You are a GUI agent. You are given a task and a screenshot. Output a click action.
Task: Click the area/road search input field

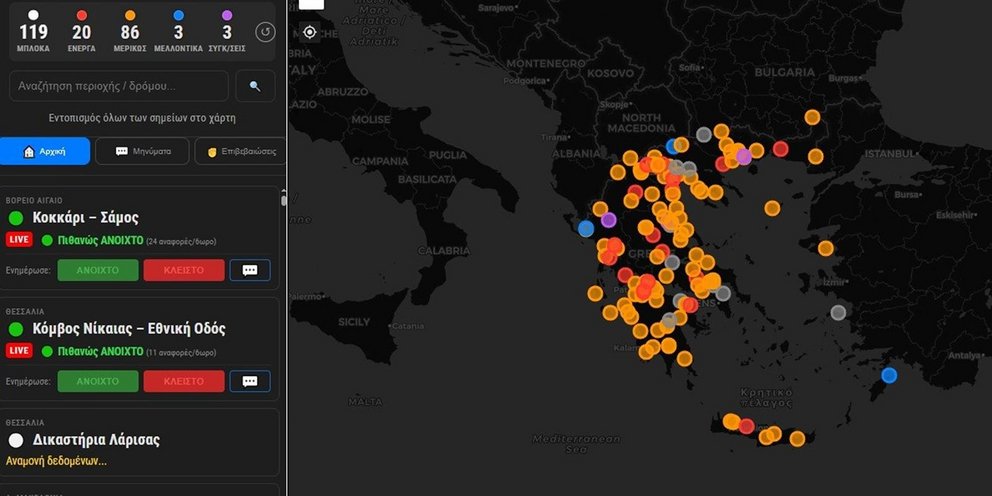click(x=118, y=86)
